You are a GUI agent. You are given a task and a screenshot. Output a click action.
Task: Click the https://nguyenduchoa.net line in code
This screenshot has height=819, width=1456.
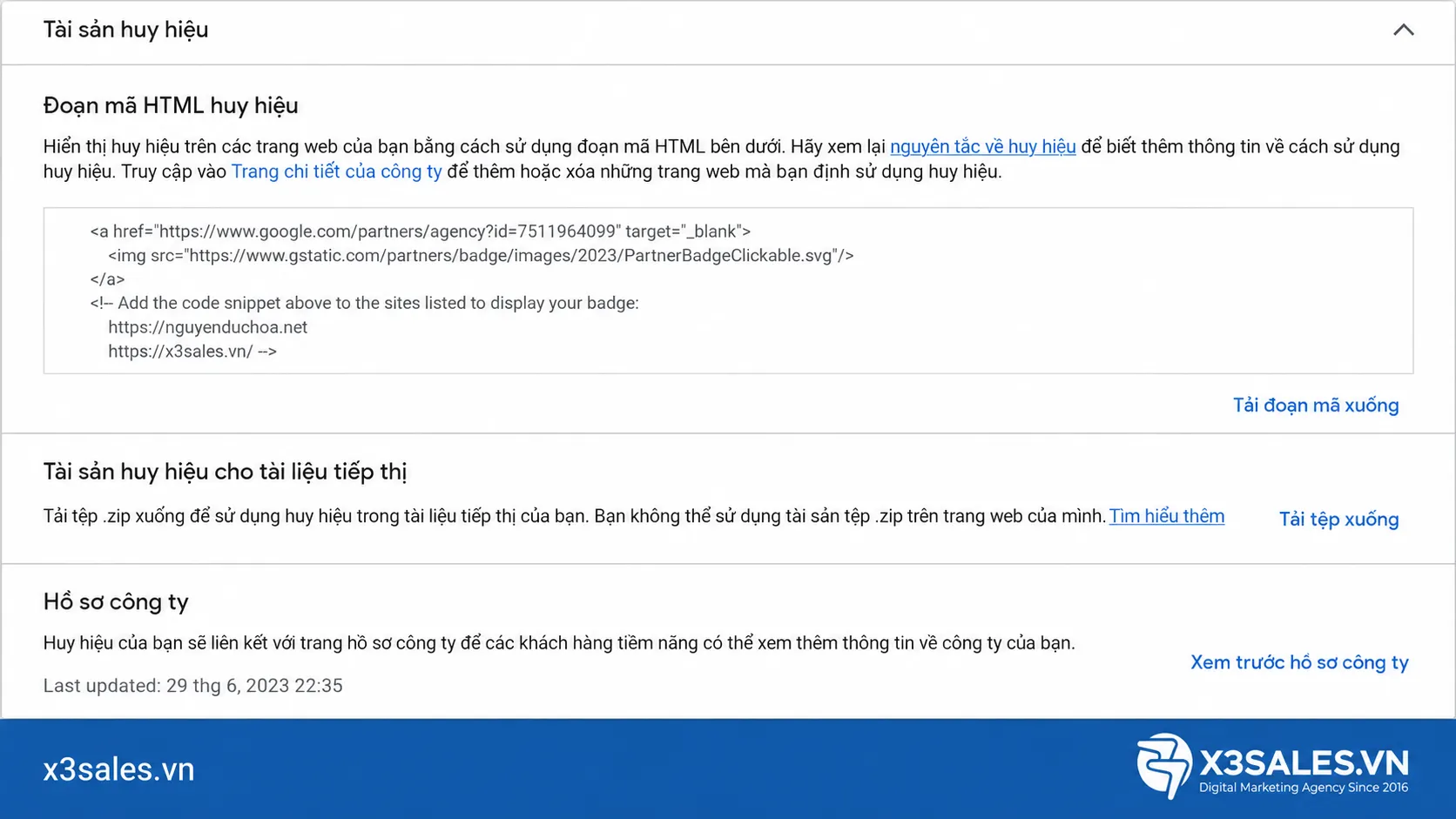pyautogui.click(x=207, y=327)
